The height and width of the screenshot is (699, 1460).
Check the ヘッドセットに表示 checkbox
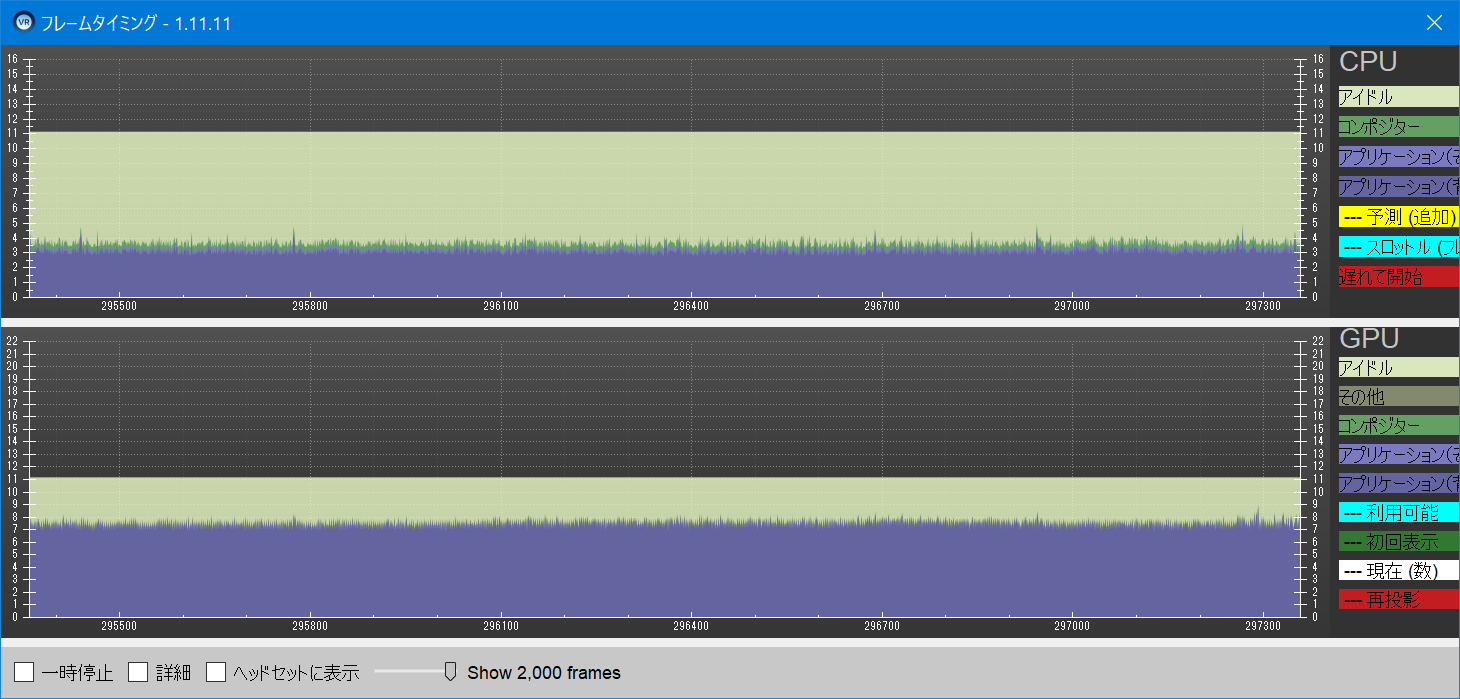point(216,672)
